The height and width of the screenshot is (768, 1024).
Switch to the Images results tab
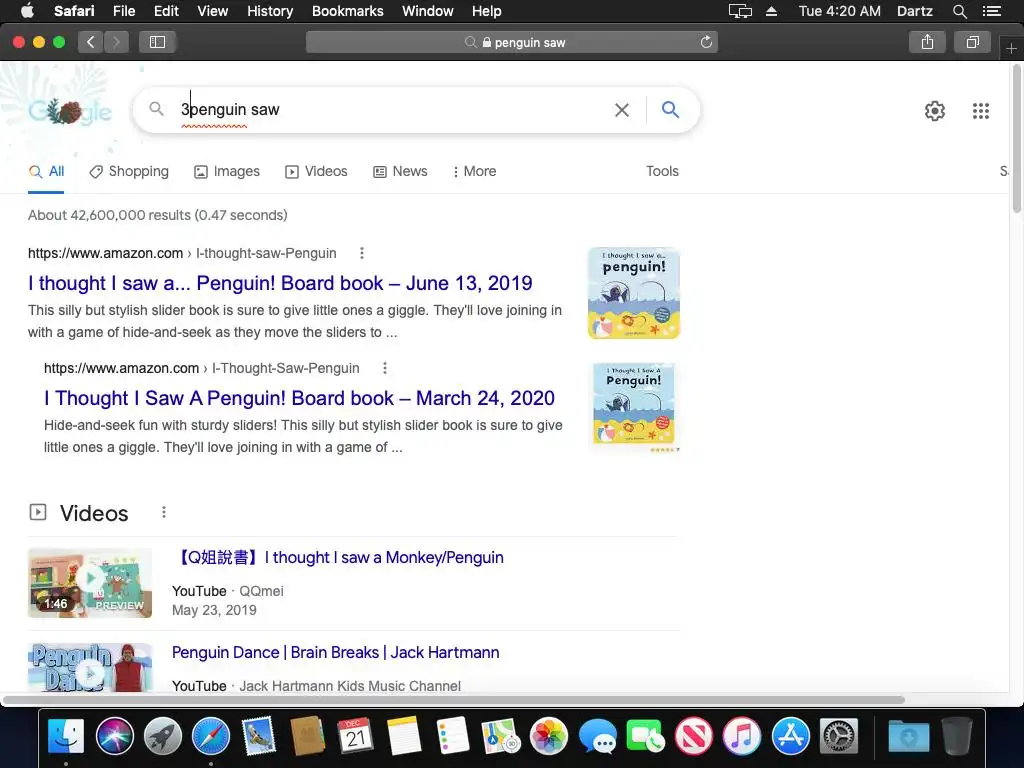(x=227, y=171)
